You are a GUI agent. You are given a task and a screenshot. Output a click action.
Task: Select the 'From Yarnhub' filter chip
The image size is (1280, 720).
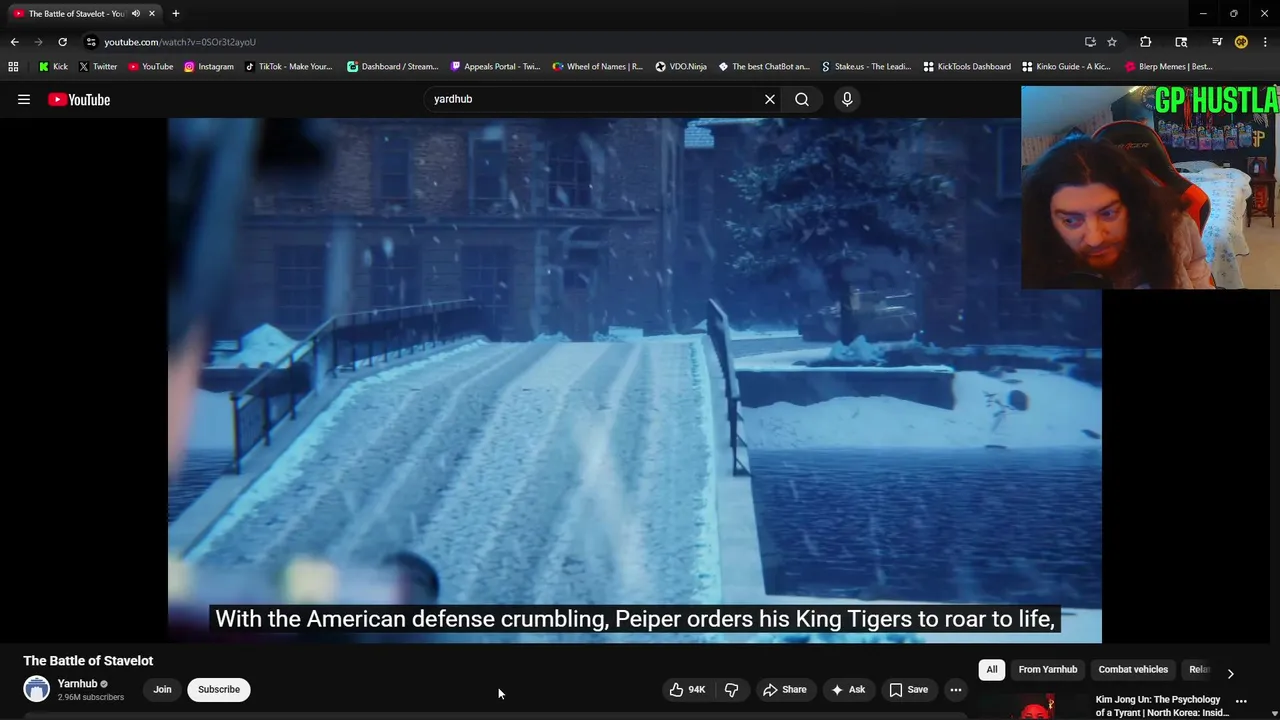click(x=1048, y=669)
